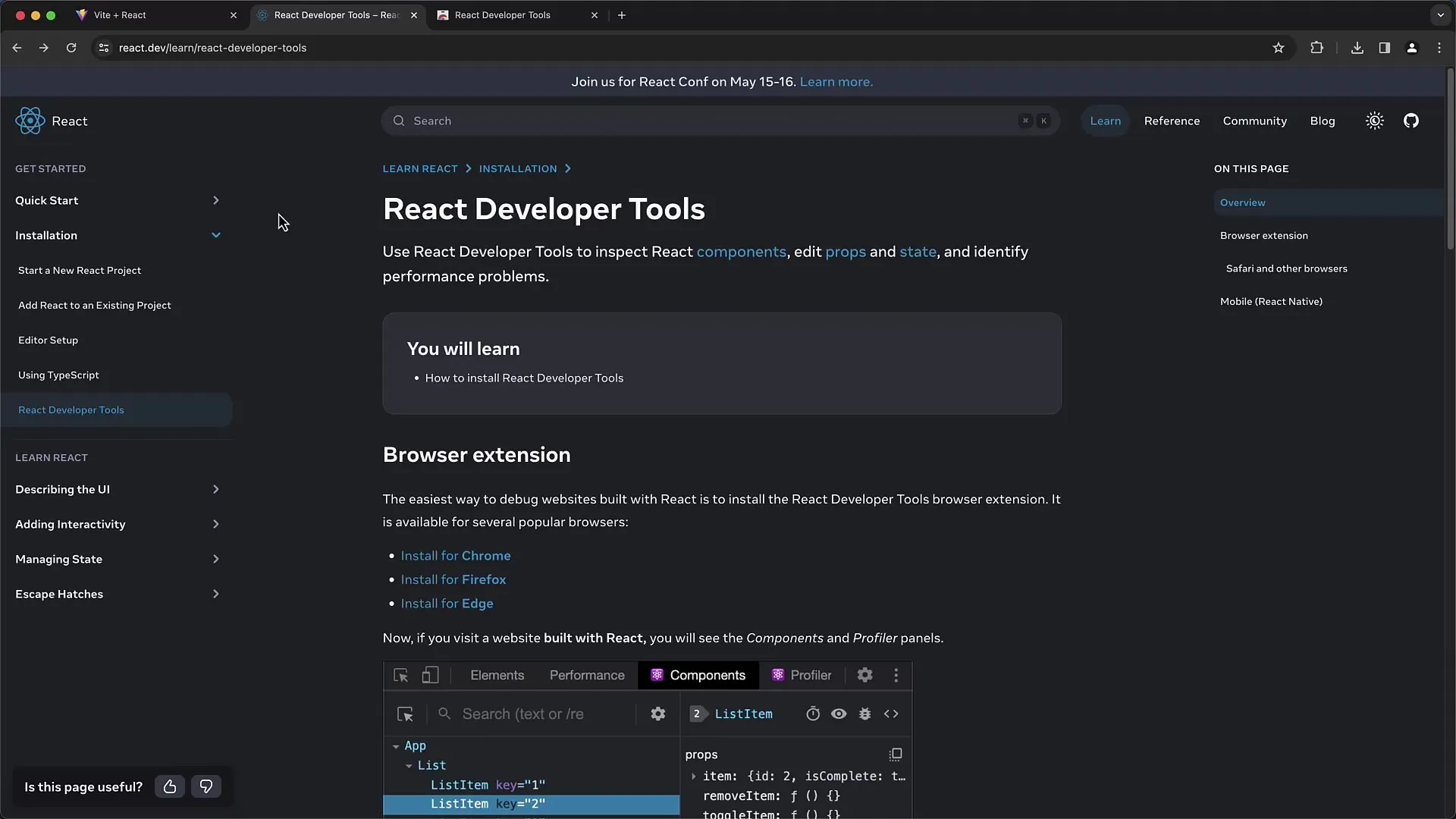Click the overflow menu icon in DevTools toolbar
The image size is (1456, 819).
point(897,675)
